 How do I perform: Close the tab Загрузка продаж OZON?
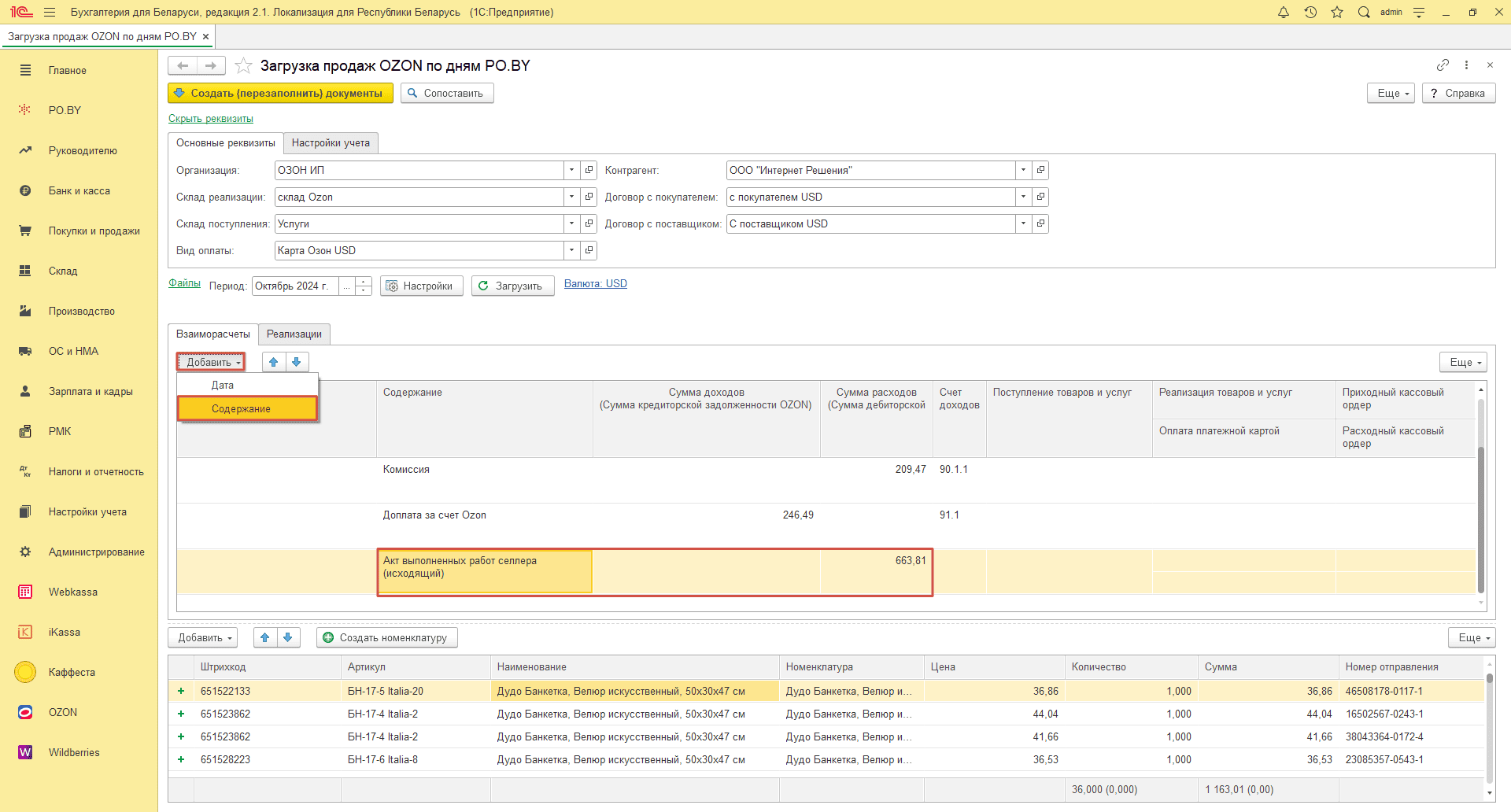tap(205, 37)
